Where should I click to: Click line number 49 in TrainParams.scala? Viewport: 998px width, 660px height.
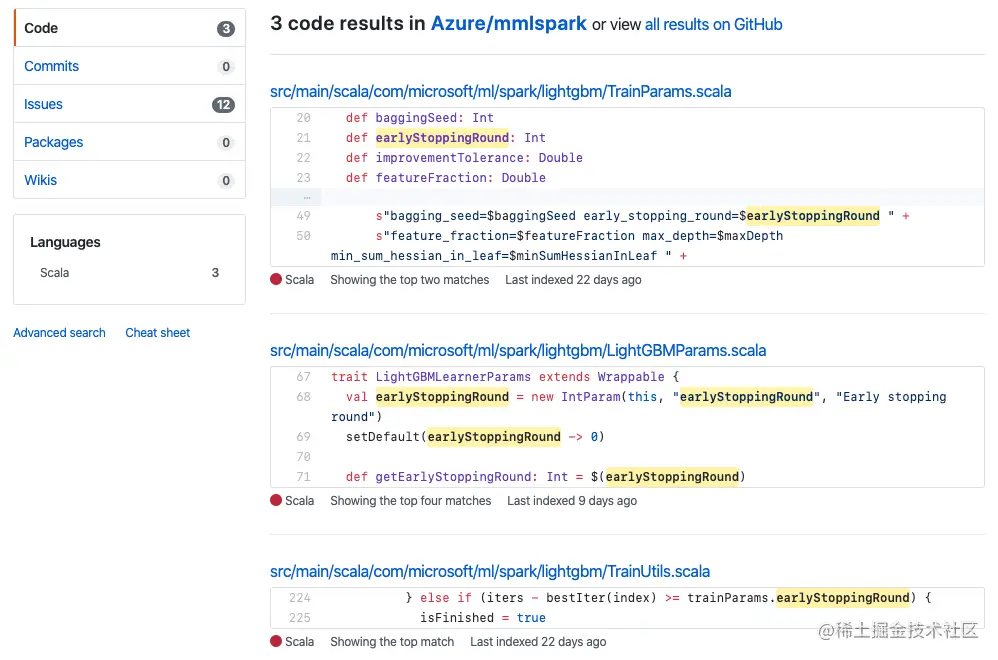point(304,216)
